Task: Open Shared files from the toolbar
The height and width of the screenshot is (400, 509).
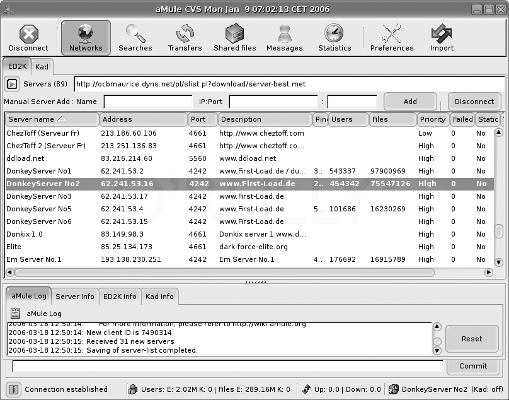Action: coord(235,38)
